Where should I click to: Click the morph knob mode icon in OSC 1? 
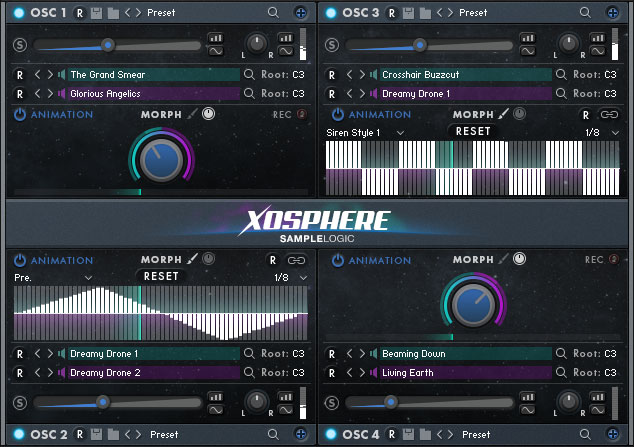pos(208,115)
